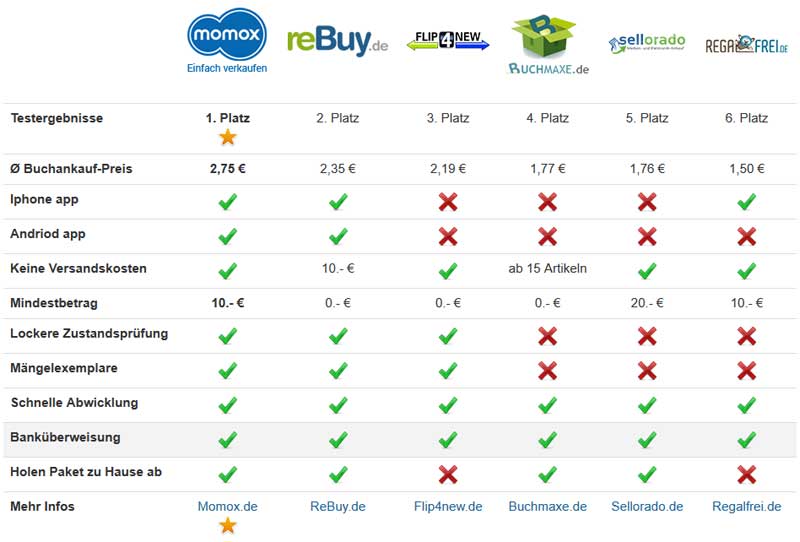
Task: Click the momox logo
Action: click(x=227, y=40)
